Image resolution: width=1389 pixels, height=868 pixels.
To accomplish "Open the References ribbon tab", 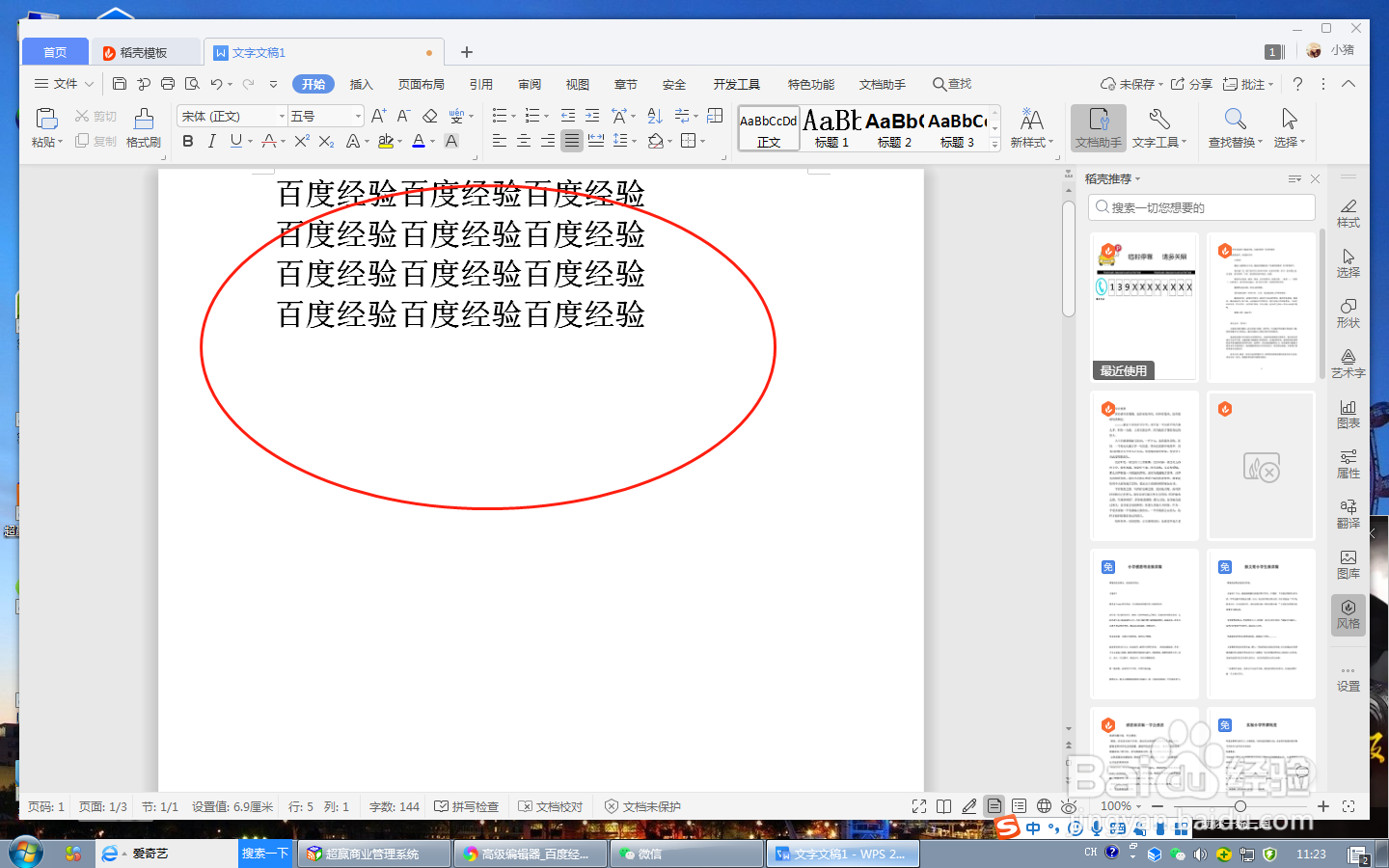I will [x=481, y=84].
